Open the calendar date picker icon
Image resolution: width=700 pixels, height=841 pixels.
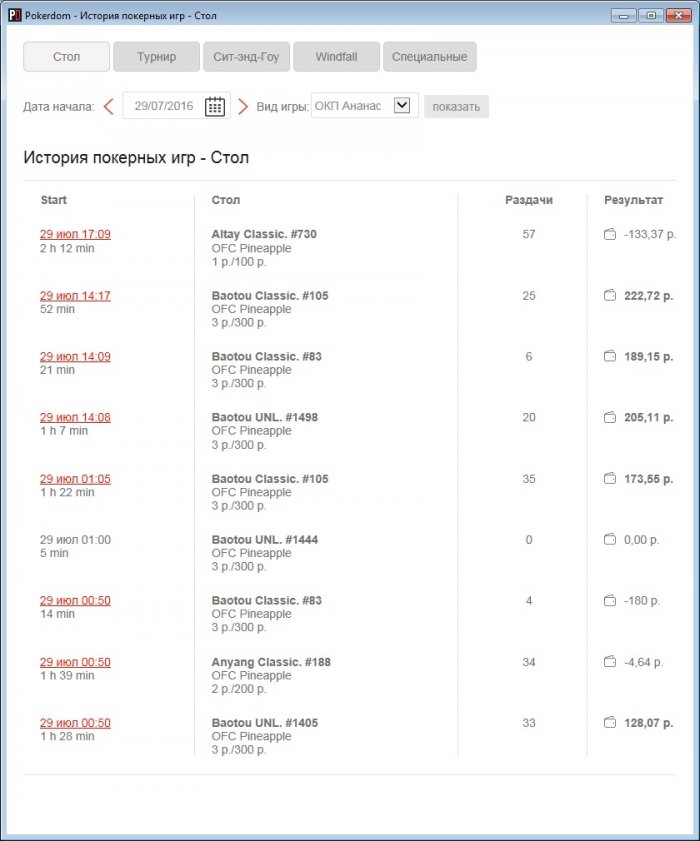[215, 107]
